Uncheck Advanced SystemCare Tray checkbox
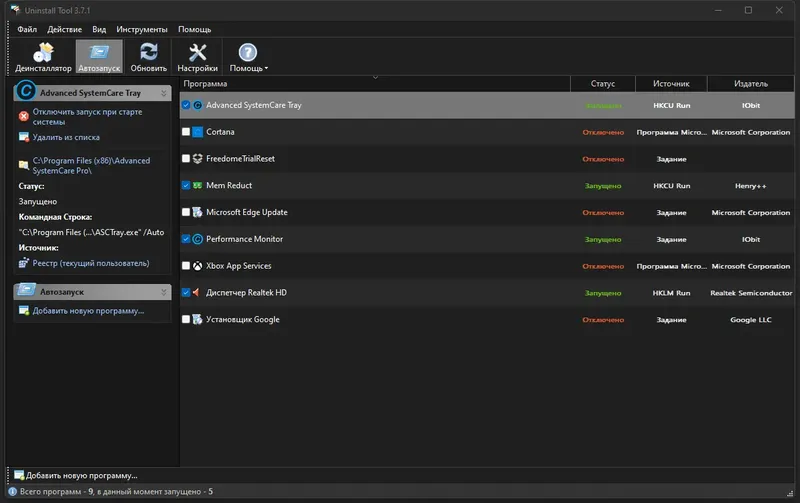 pos(186,105)
